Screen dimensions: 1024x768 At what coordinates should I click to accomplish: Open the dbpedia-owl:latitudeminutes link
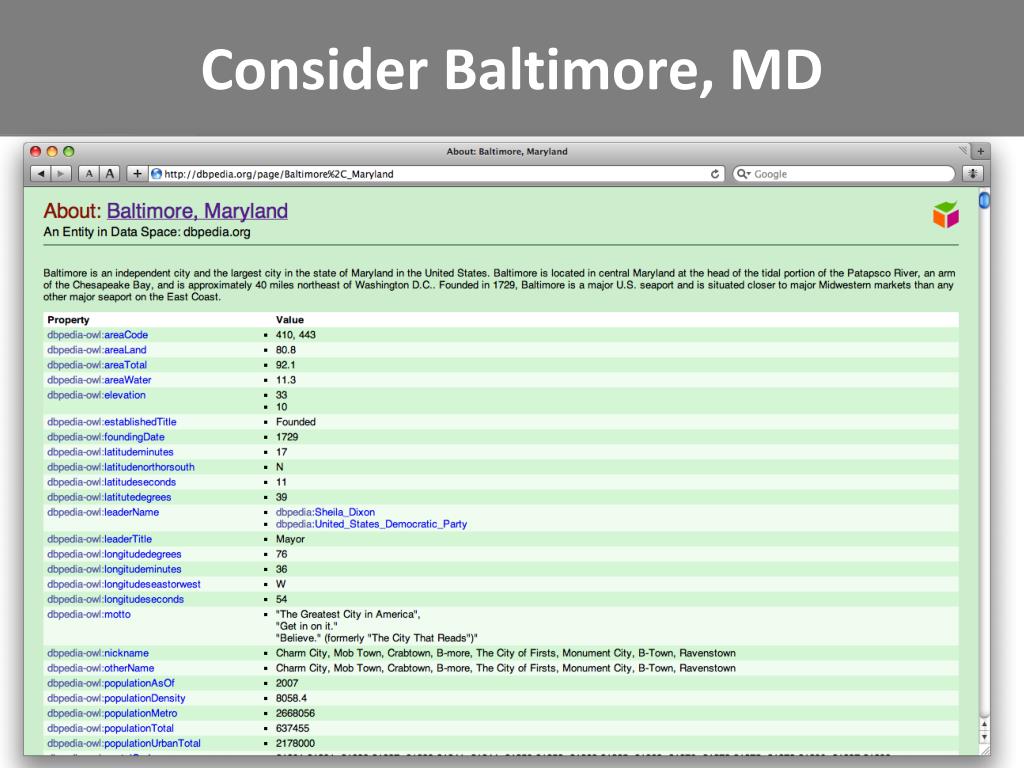coord(110,452)
